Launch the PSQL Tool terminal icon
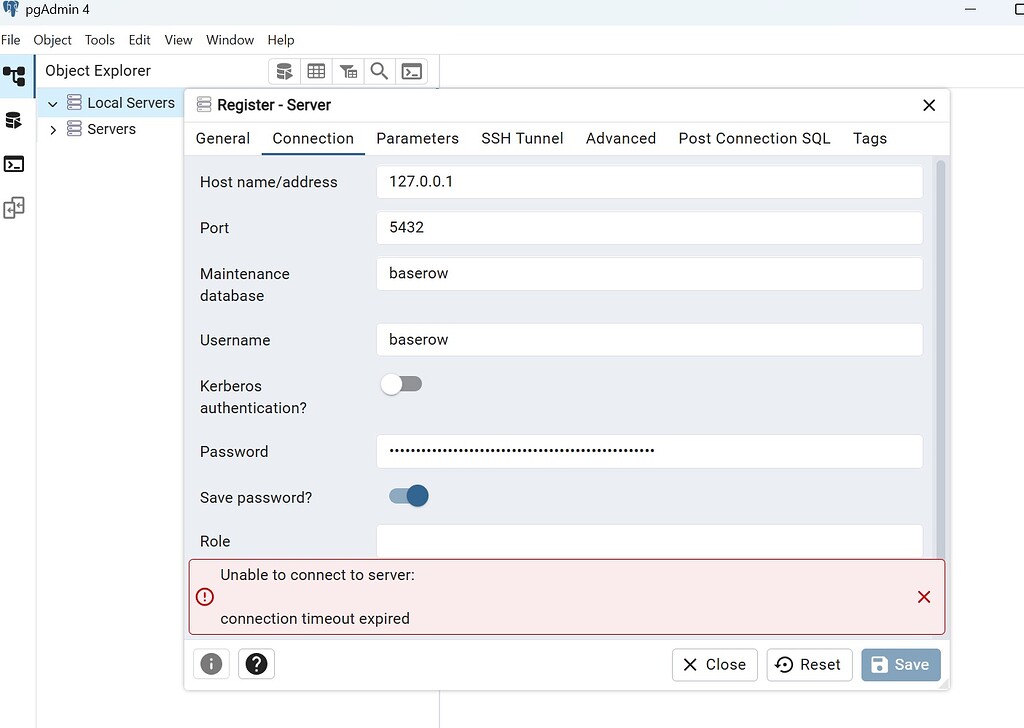The width and height of the screenshot is (1024, 728). coord(412,71)
